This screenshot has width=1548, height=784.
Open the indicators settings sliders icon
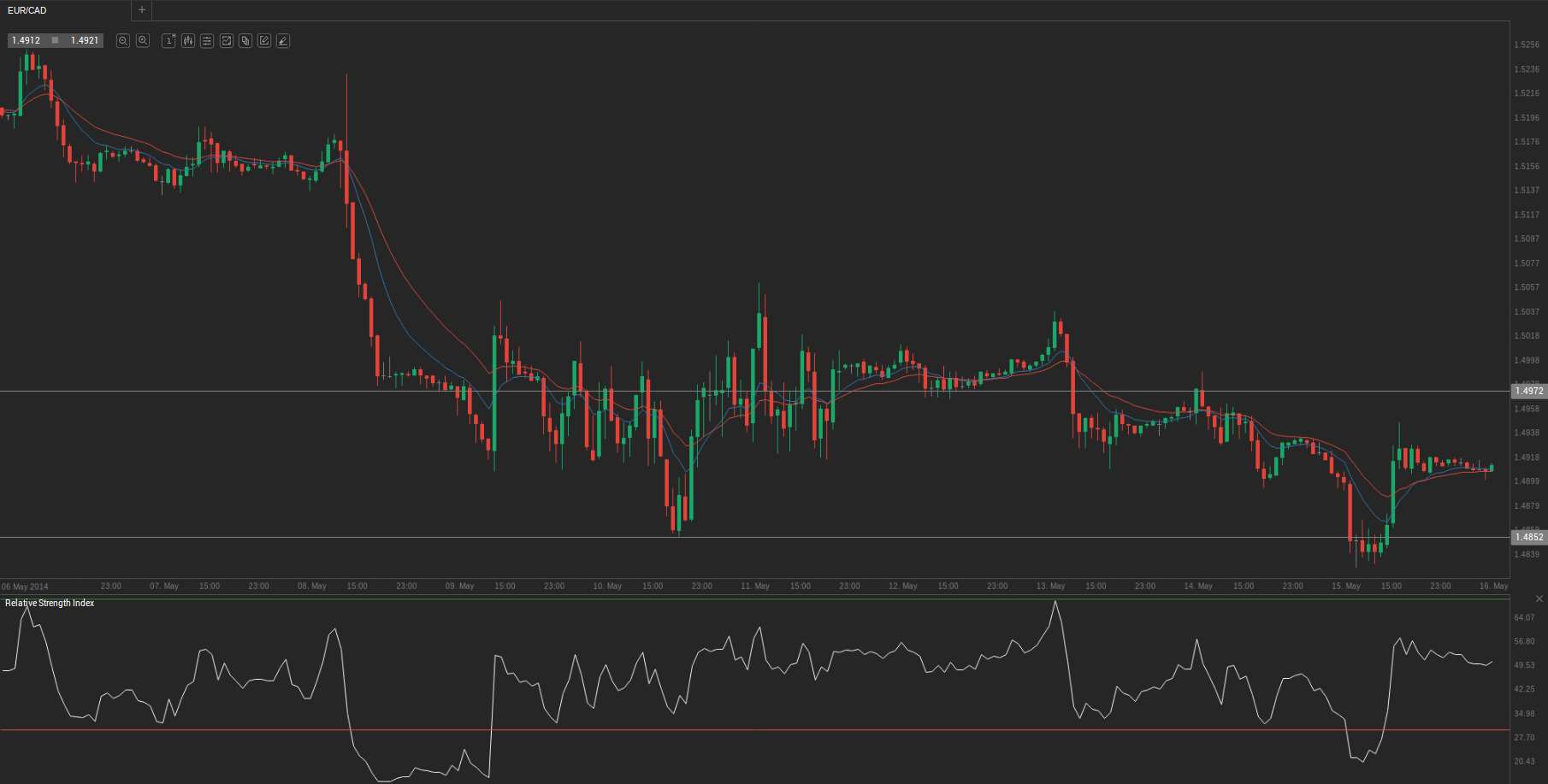207,40
